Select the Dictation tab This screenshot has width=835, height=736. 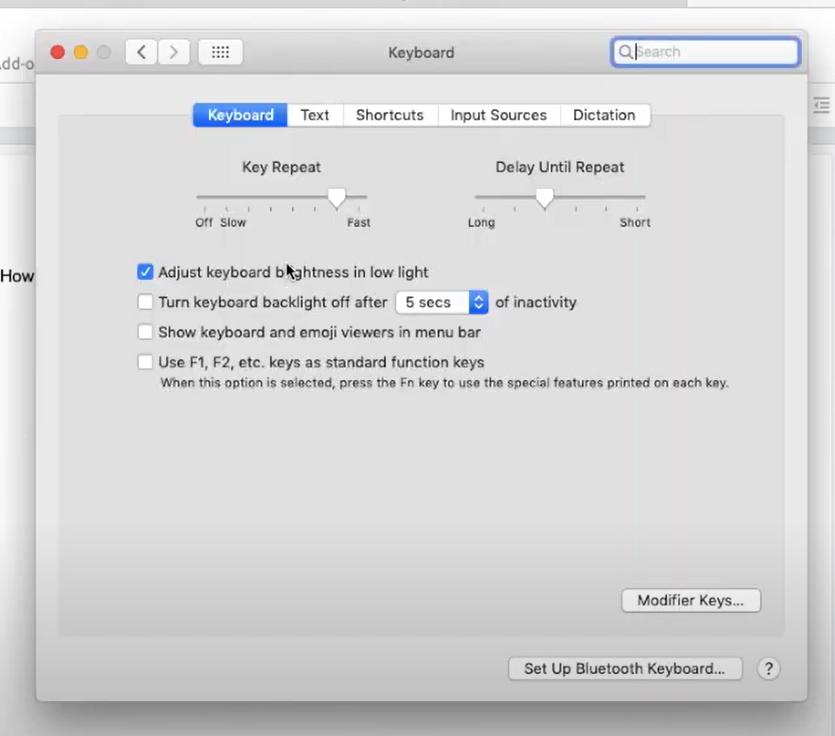pyautogui.click(x=604, y=115)
